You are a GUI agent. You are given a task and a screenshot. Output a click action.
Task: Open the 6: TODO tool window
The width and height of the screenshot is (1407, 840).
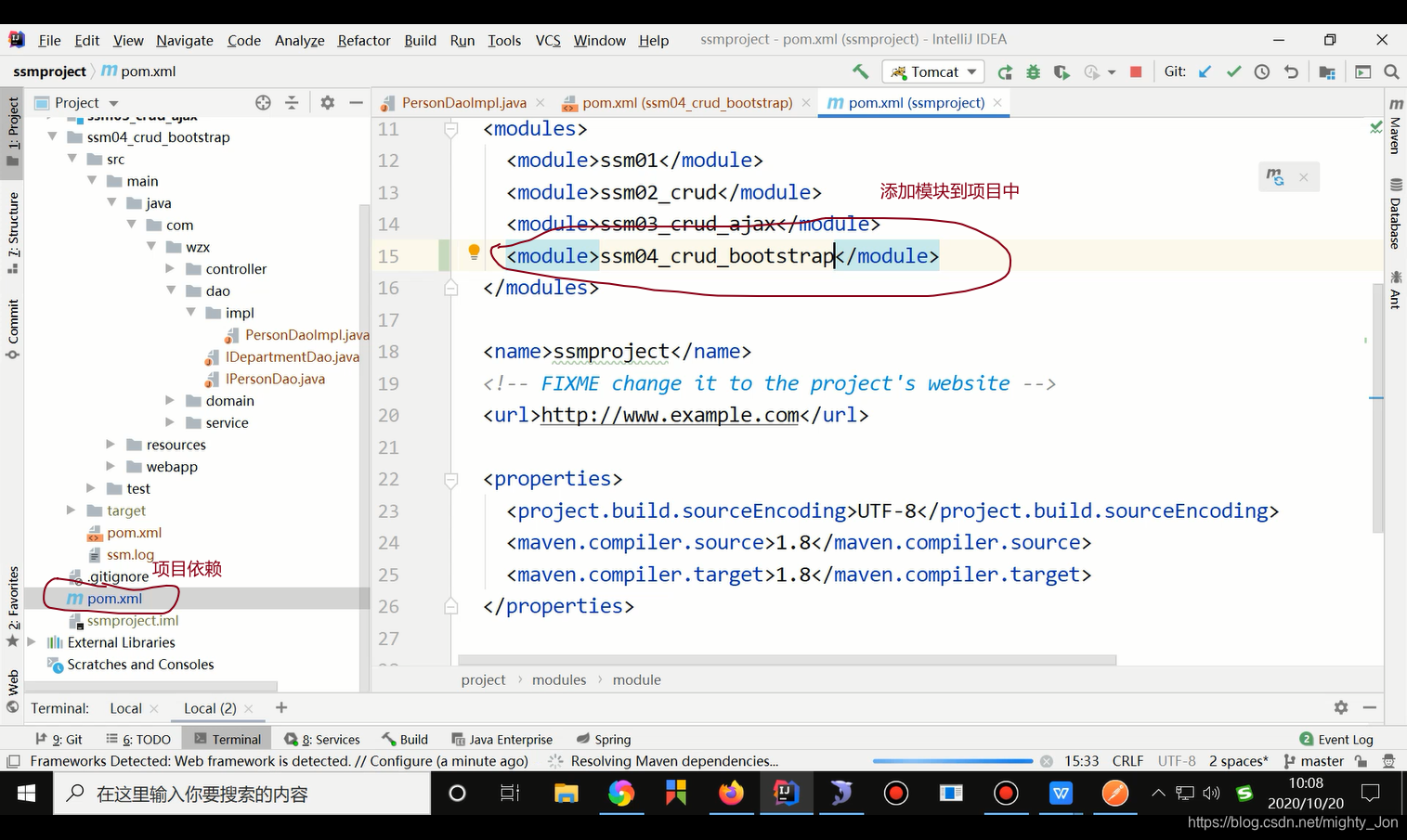click(138, 739)
